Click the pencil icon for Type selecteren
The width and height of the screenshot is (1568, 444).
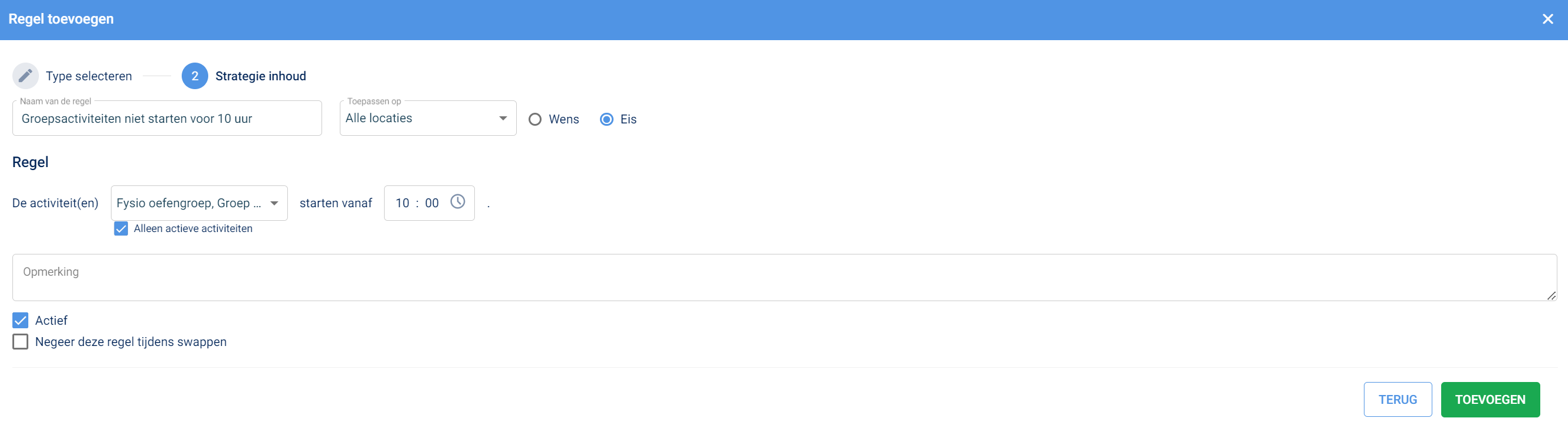pos(25,76)
